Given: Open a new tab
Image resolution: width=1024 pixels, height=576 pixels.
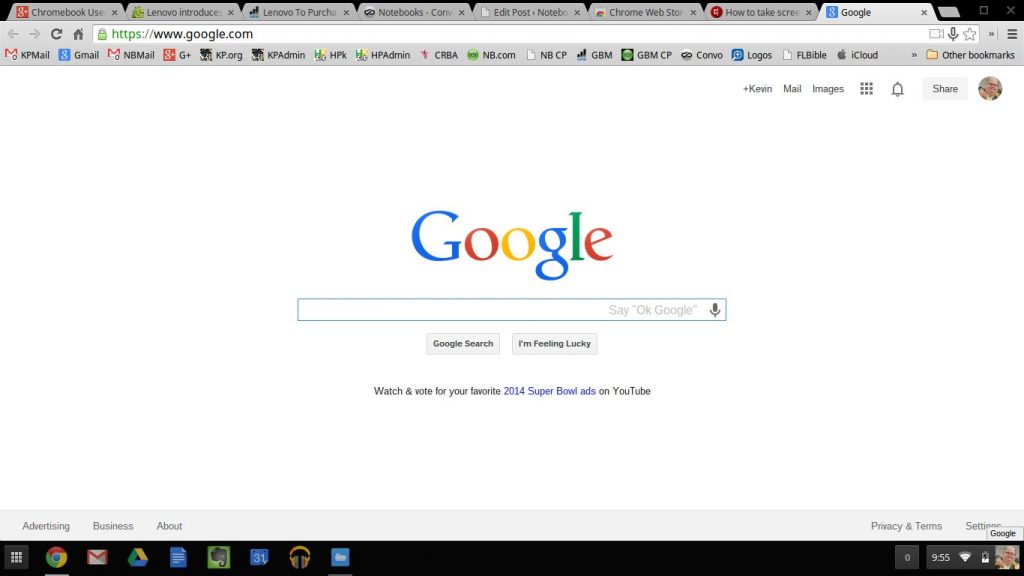Looking at the screenshot, I should click(949, 12).
